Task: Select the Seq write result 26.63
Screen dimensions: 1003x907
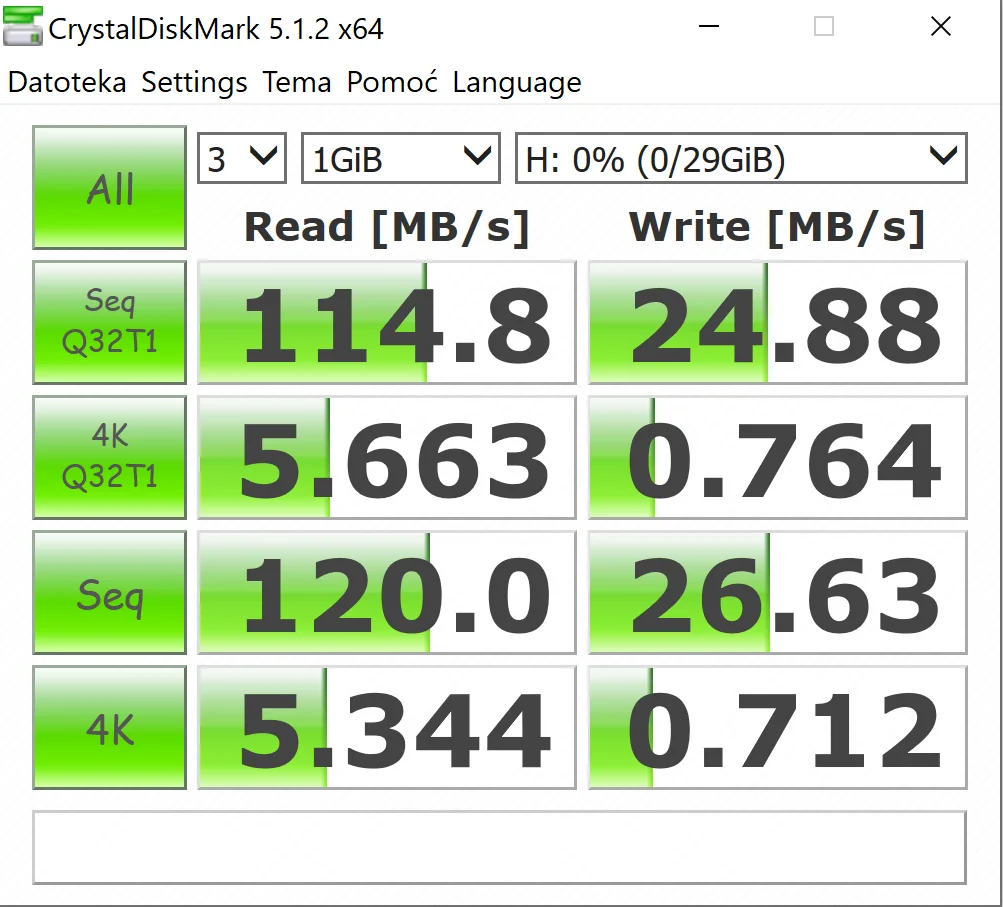Action: coord(778,592)
